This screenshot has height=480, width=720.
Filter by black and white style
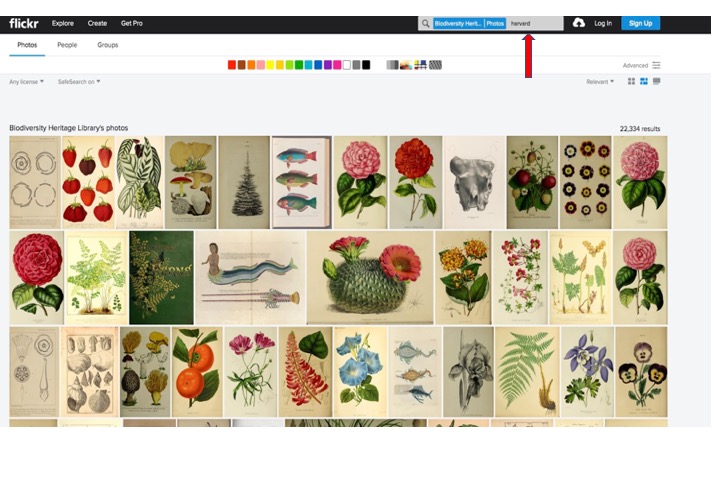(392, 65)
